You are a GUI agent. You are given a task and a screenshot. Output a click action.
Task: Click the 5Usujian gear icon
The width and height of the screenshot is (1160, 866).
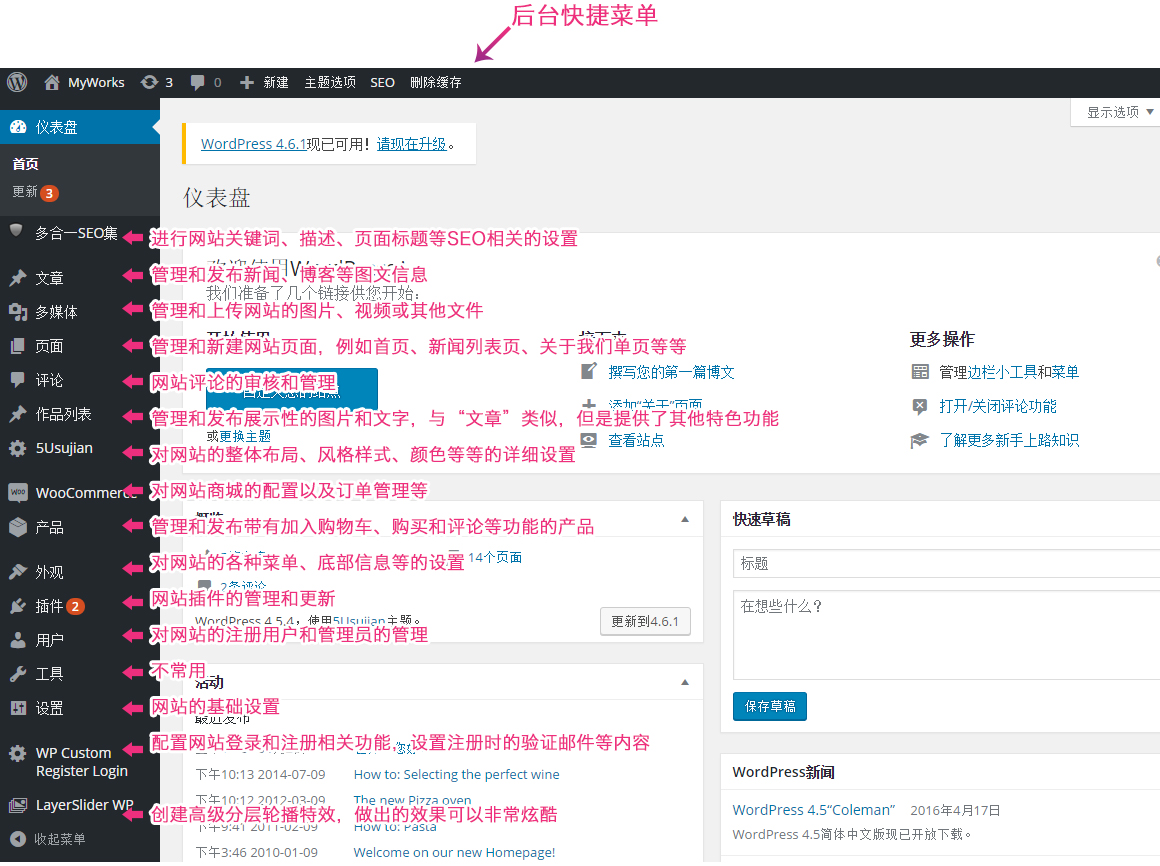(x=18, y=448)
